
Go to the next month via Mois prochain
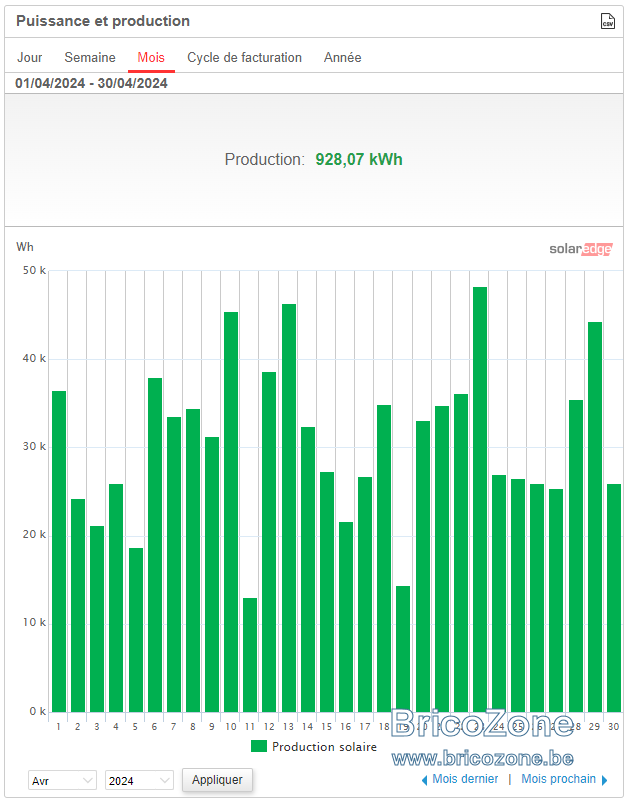click(x=558, y=779)
